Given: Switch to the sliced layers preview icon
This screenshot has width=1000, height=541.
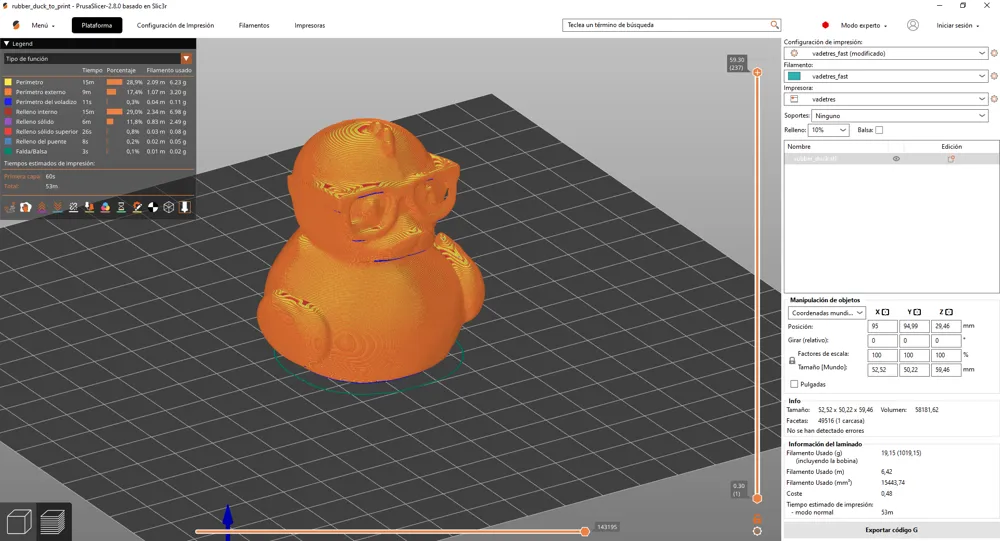Looking at the screenshot, I should [53, 522].
